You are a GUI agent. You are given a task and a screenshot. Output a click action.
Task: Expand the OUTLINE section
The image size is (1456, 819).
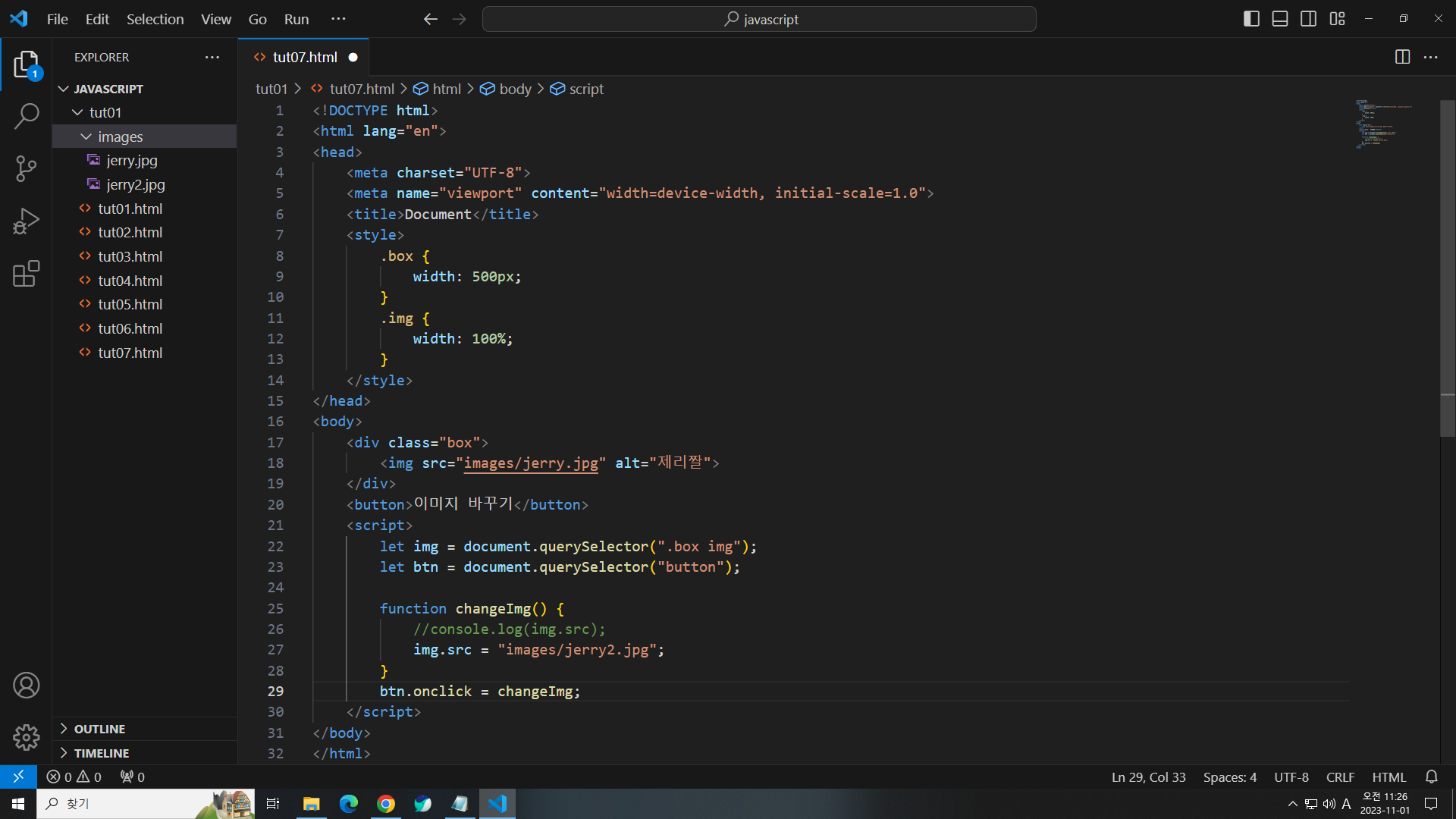[99, 729]
